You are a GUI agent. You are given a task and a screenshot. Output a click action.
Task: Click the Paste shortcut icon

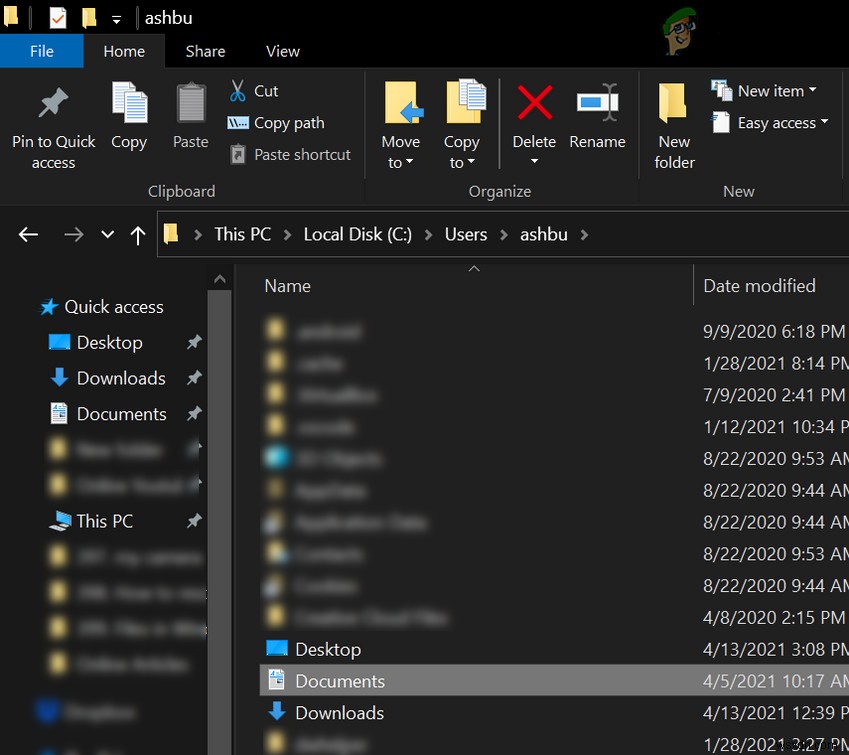pos(239,154)
